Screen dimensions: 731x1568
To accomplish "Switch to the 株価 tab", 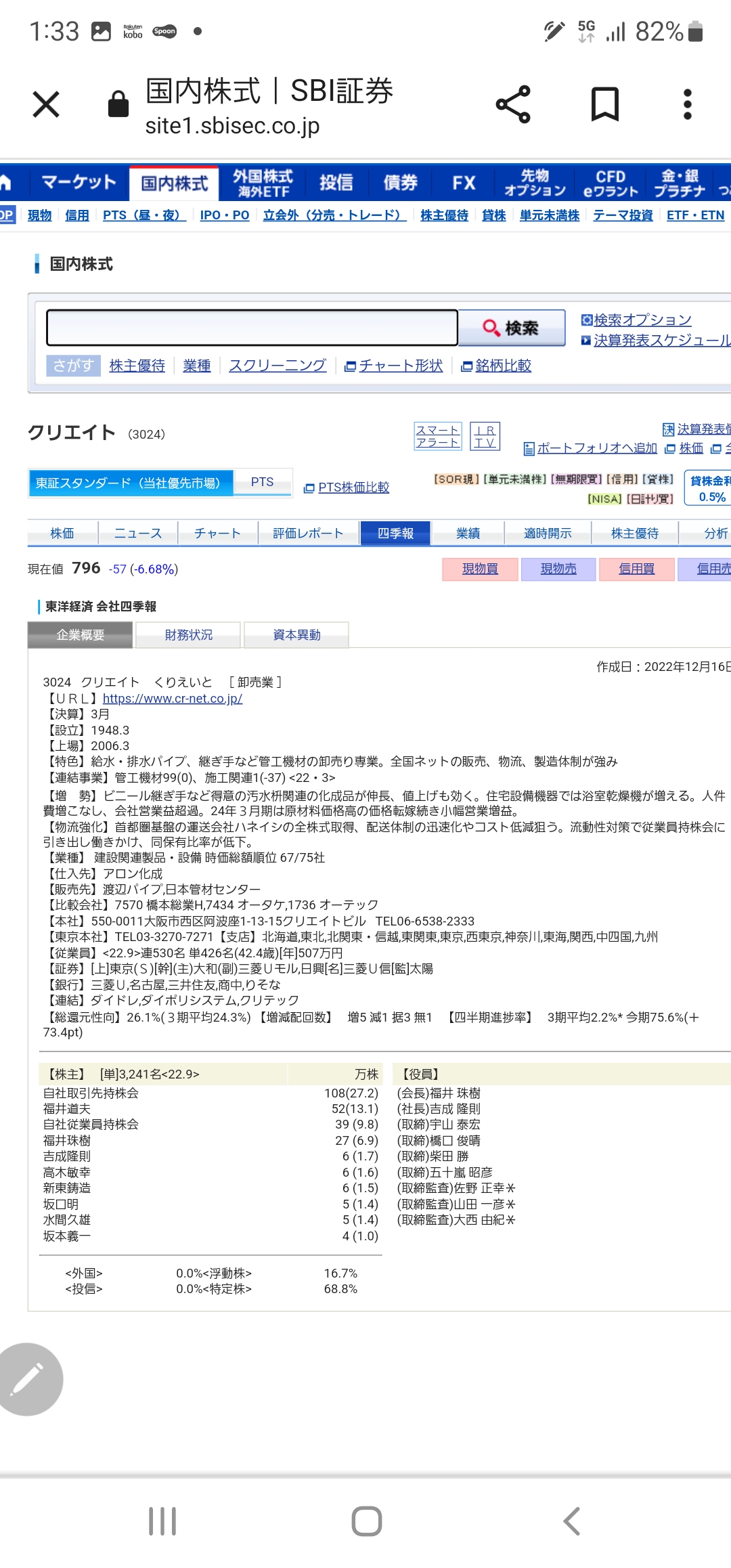I will (x=62, y=533).
